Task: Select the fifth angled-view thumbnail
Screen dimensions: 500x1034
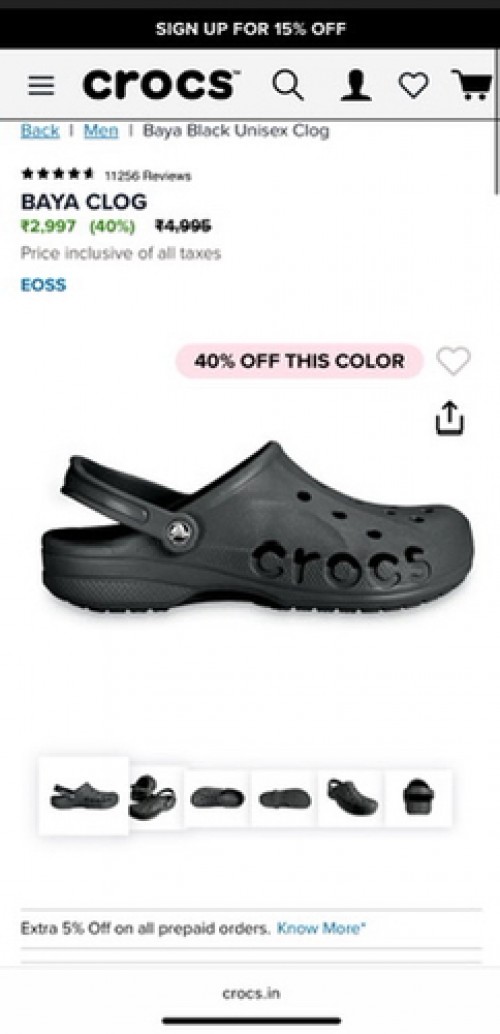Action: point(352,798)
